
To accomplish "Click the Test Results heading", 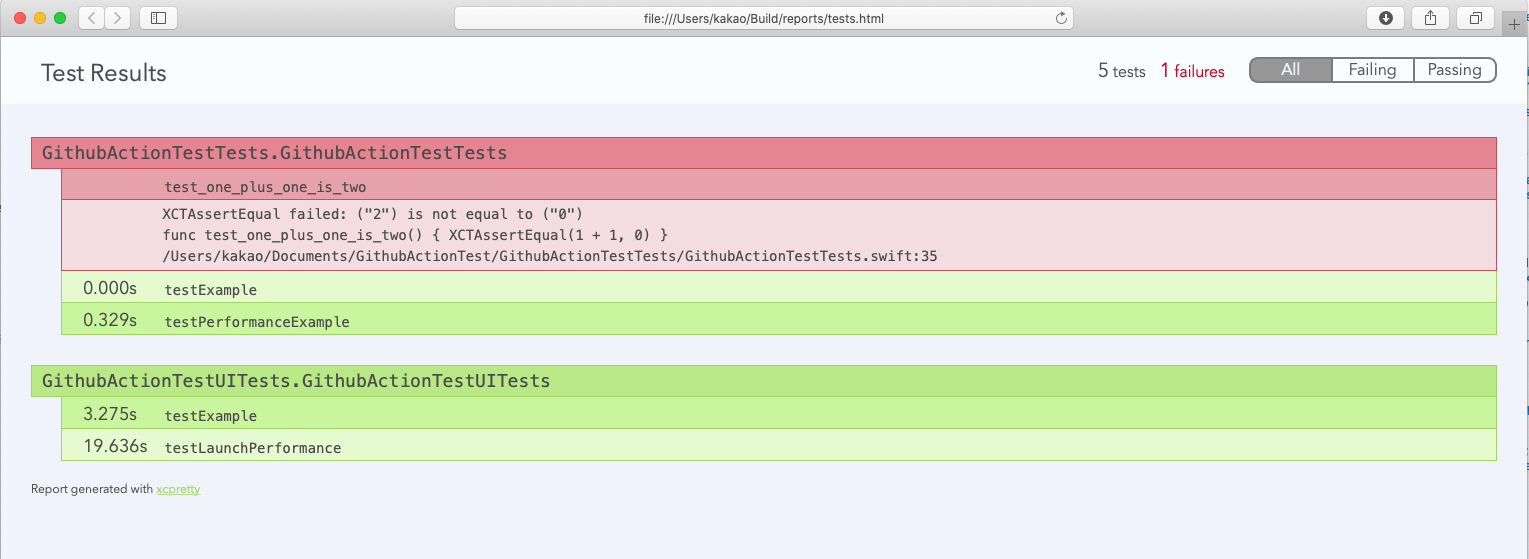I will (104, 73).
